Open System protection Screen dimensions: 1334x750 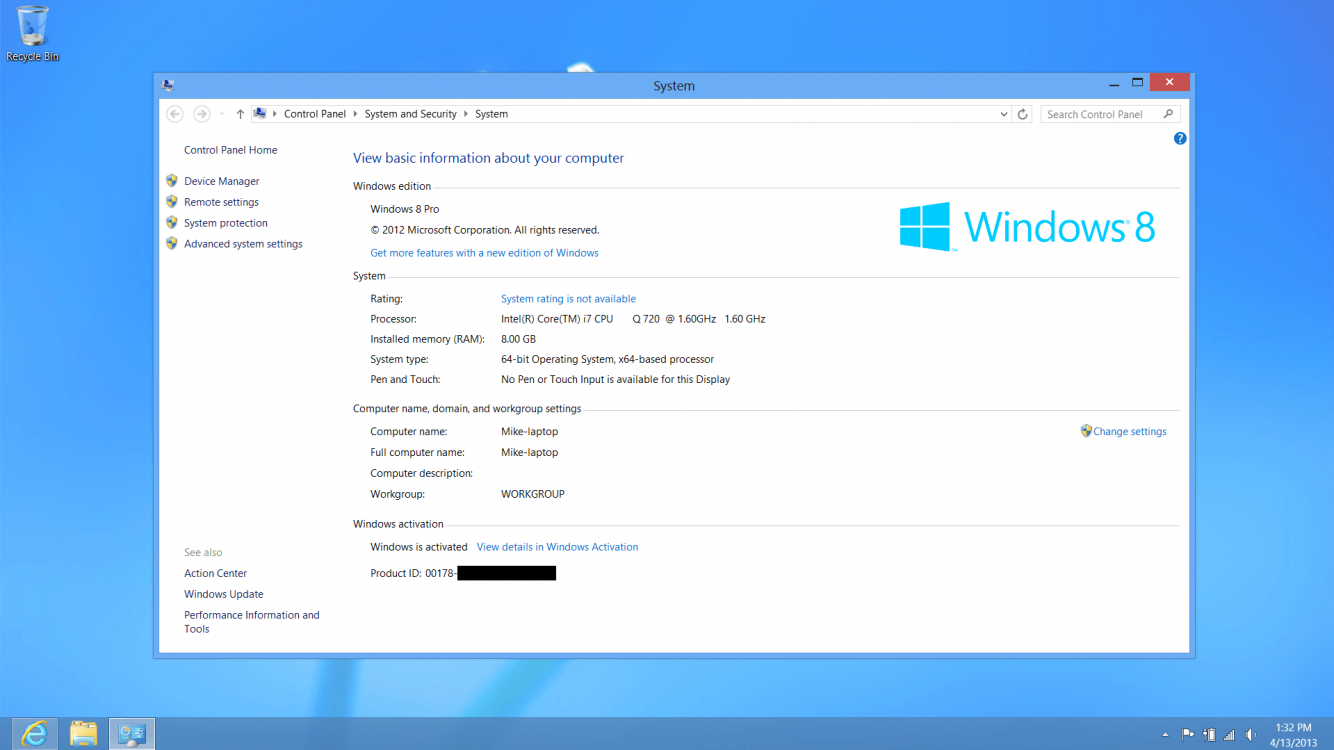[226, 223]
